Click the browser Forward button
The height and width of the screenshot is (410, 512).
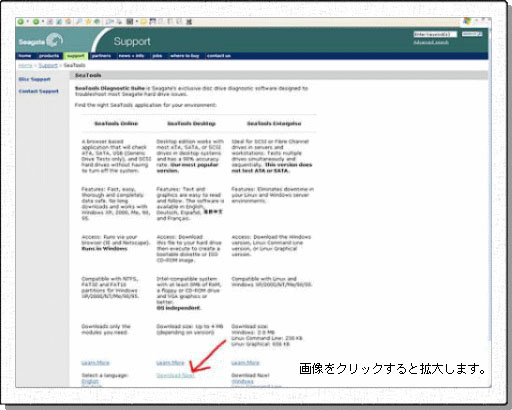(36, 22)
